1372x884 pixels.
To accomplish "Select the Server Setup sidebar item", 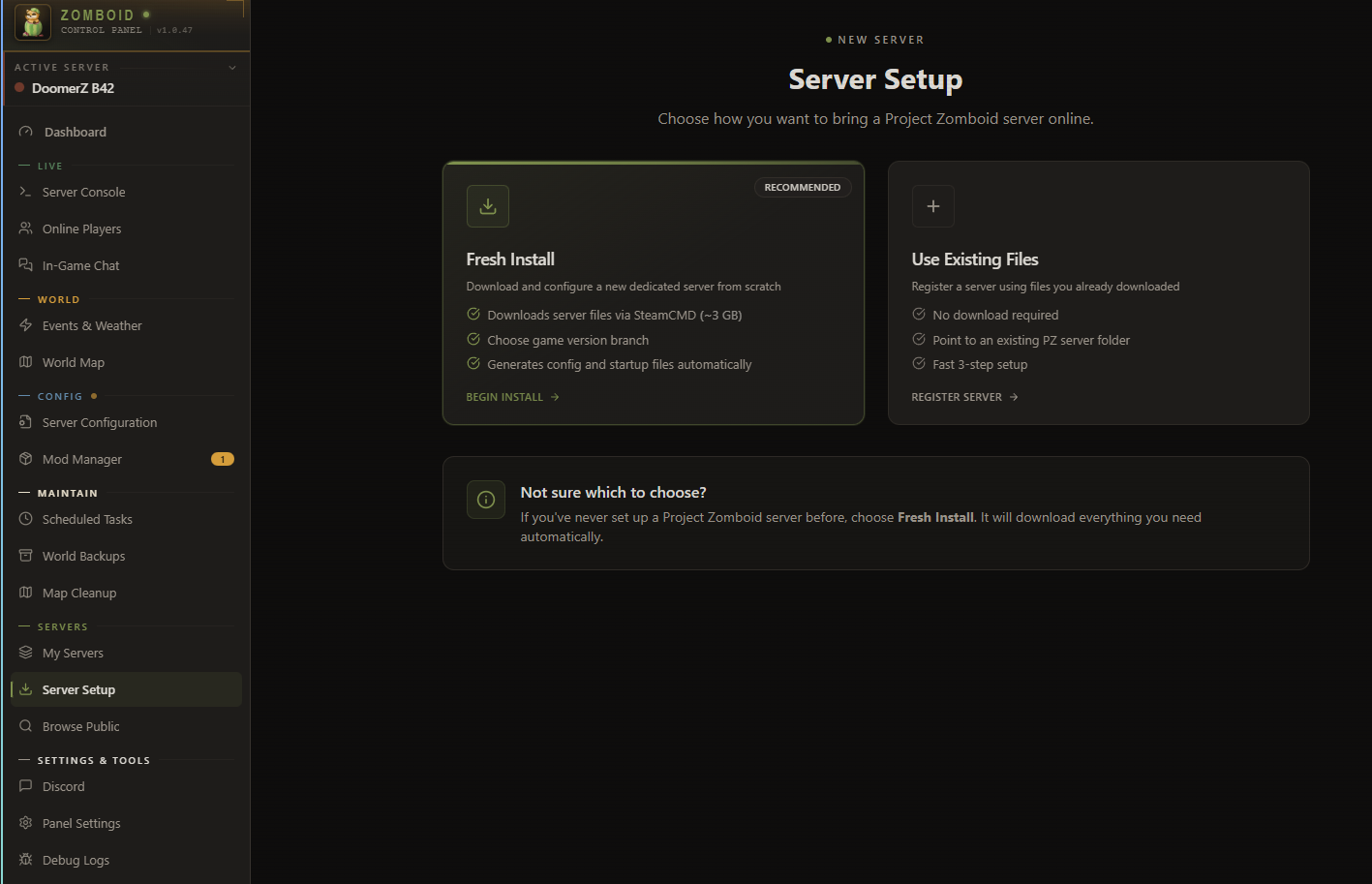I will point(126,689).
